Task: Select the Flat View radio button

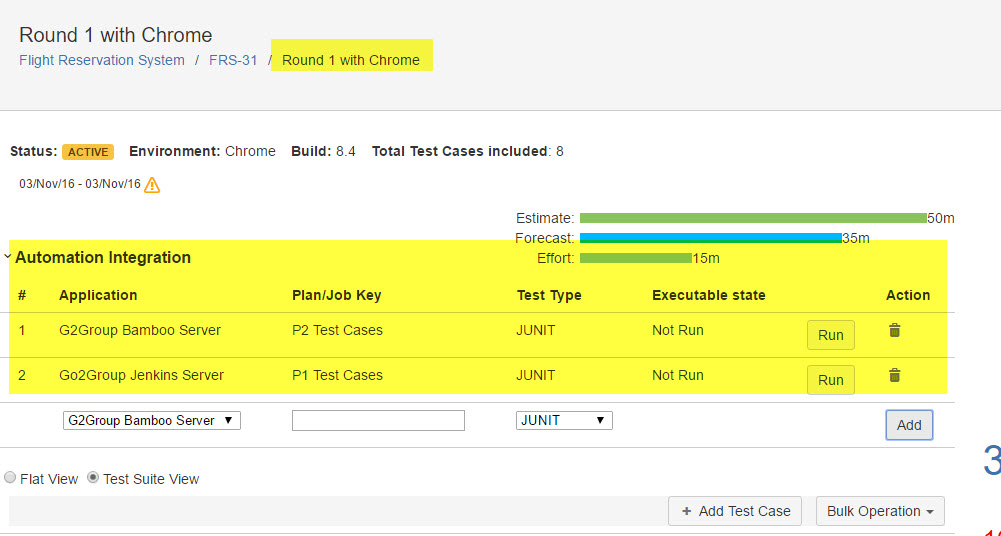Action: click(11, 478)
